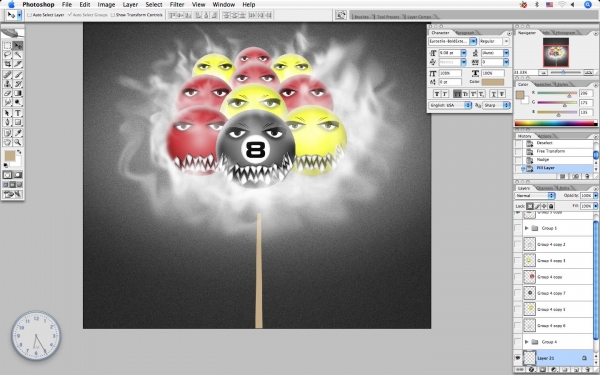Click the Navigator zoom slider
Image resolution: width=600 pixels, height=375 pixels.
coord(564,72)
